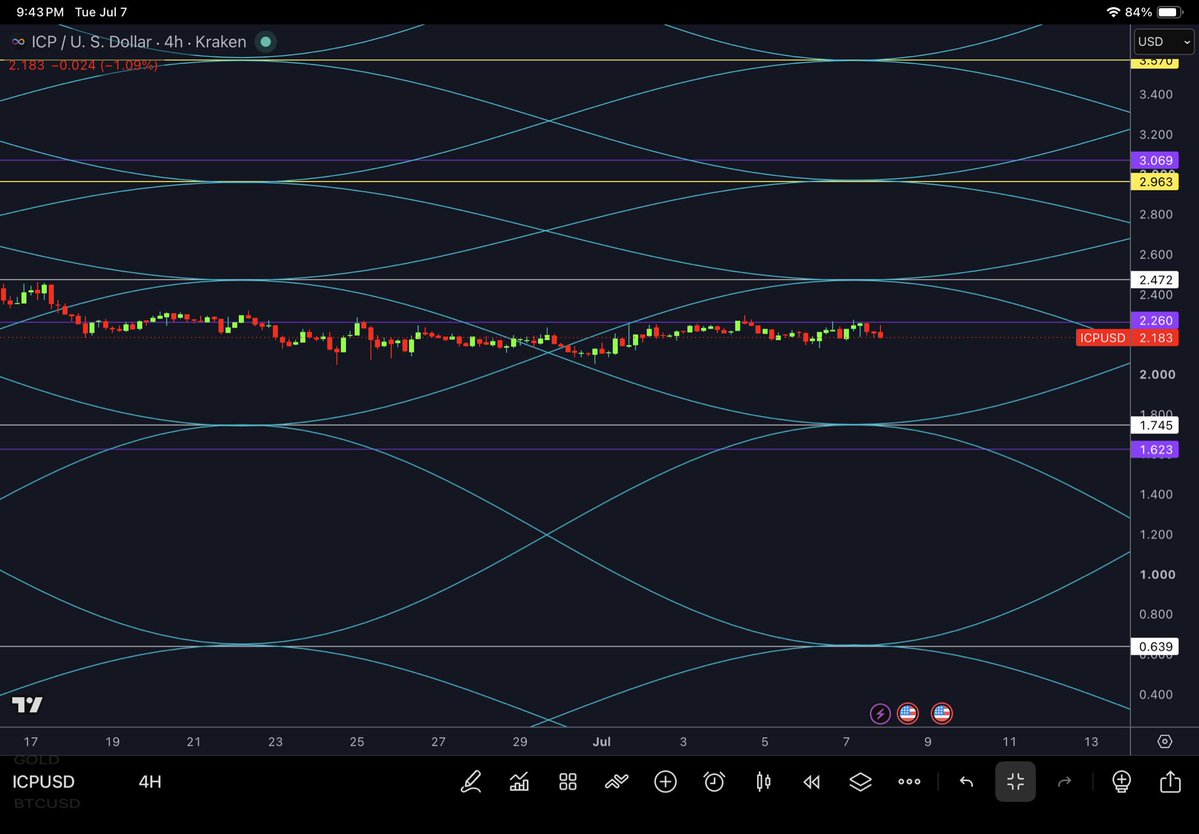Tap the red ICPUSD 2.183 price tag

point(1127,338)
